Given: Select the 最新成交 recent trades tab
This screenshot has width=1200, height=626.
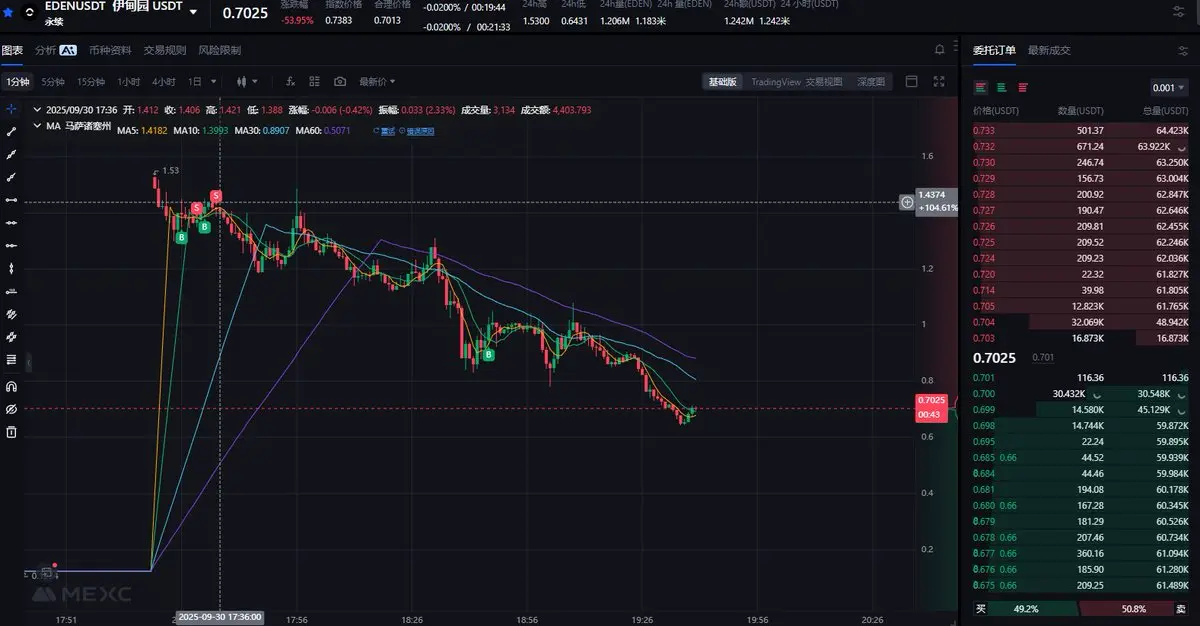Looking at the screenshot, I should click(1048, 50).
